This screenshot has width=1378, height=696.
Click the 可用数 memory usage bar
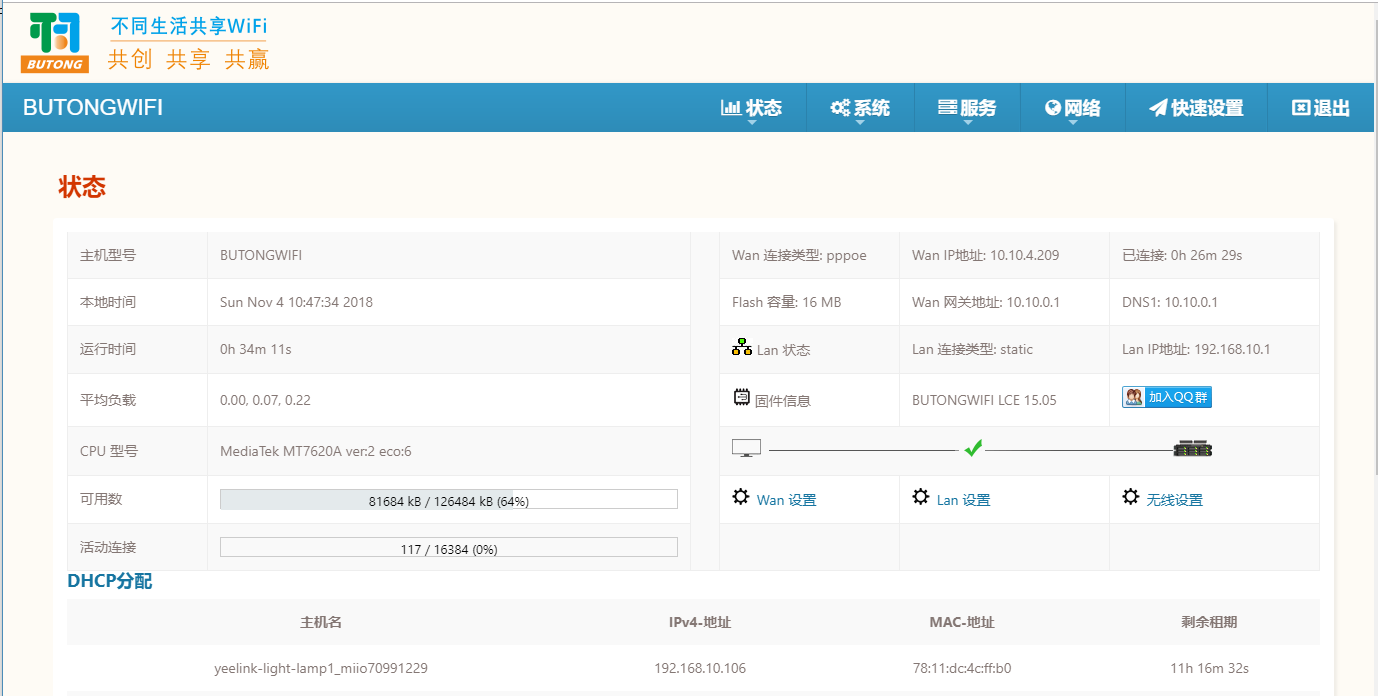coord(448,500)
